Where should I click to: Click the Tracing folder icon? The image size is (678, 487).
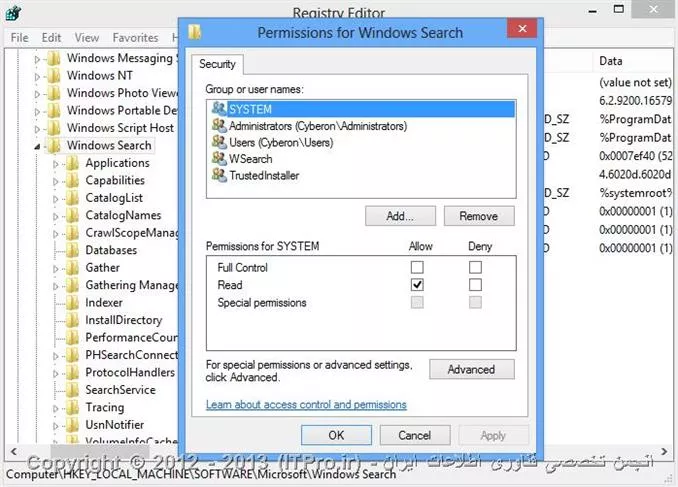tap(72, 407)
